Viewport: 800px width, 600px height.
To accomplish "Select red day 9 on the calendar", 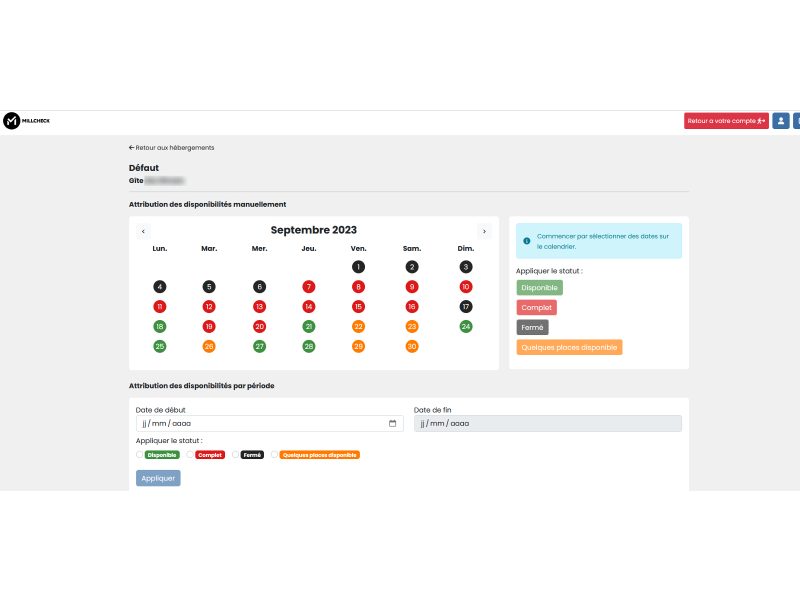I will point(412,287).
